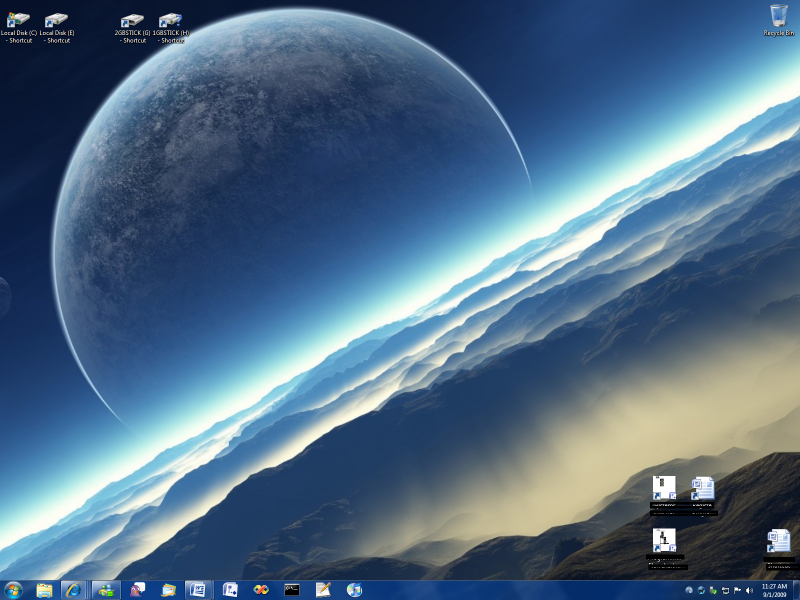Launch Visual Studio infinity icon on taskbar

tap(261, 590)
